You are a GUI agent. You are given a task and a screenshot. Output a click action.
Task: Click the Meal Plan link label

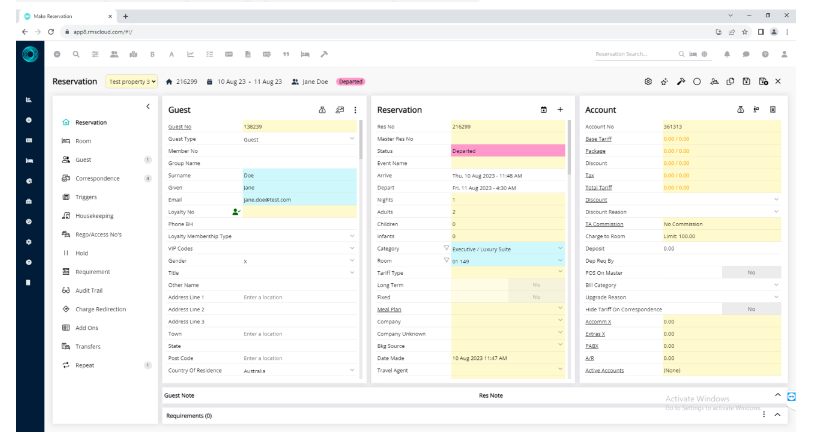pyautogui.click(x=389, y=309)
